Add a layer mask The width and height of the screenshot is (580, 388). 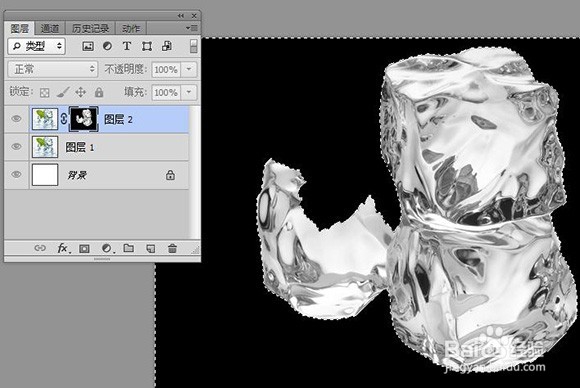click(x=84, y=249)
